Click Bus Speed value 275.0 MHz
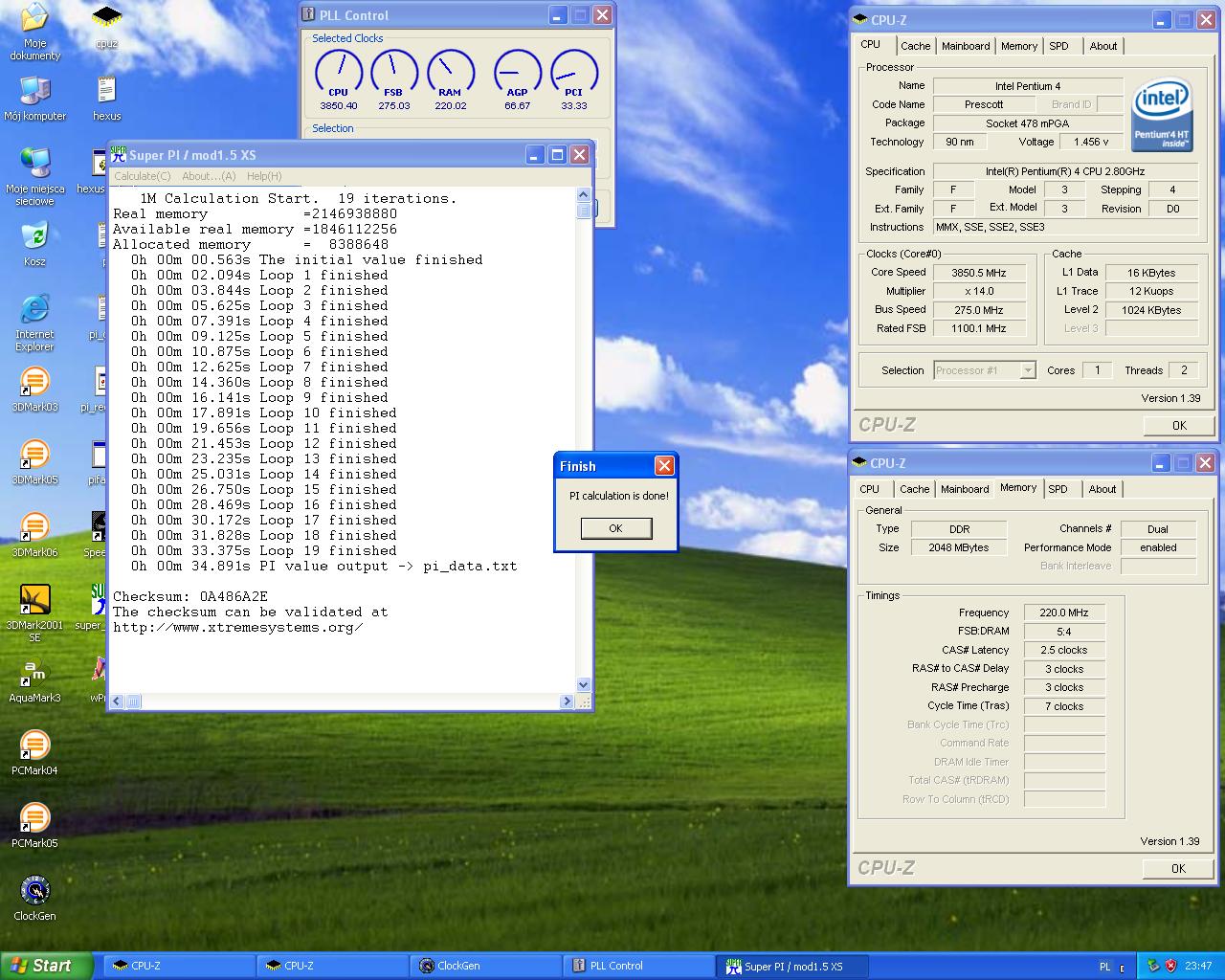The height and width of the screenshot is (980, 1225). [979, 310]
